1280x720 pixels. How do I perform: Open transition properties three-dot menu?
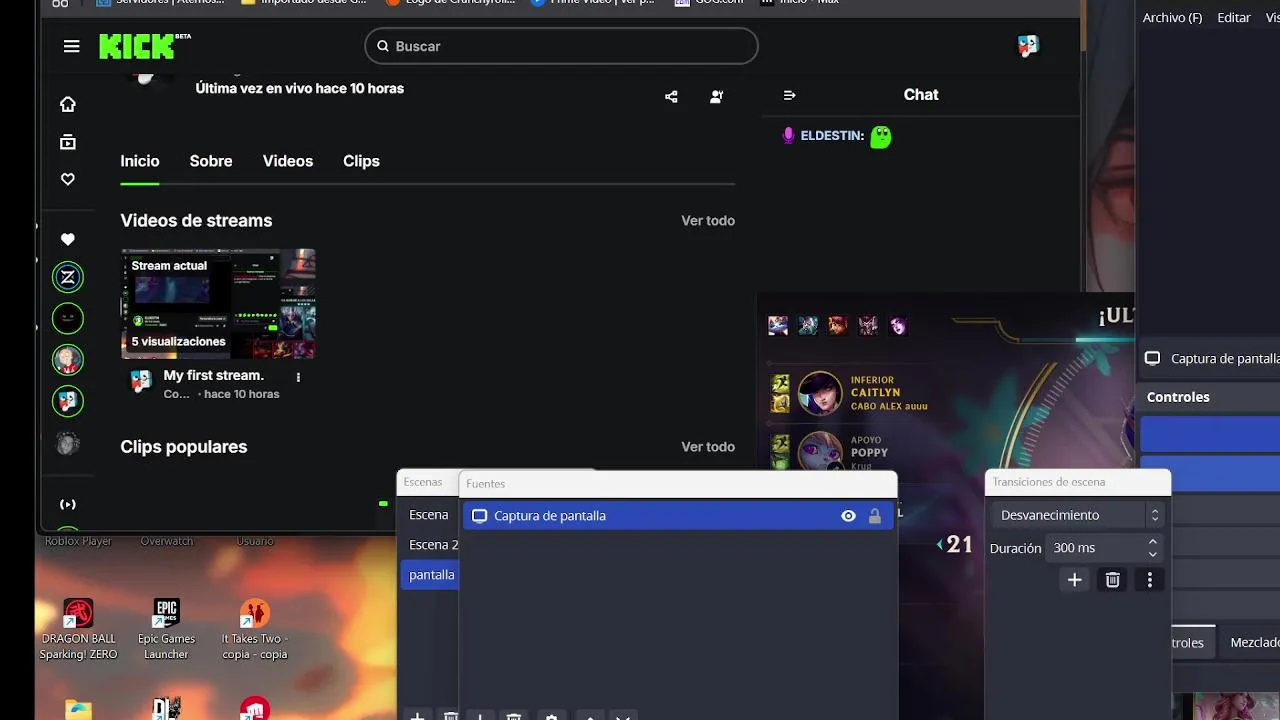(1150, 580)
